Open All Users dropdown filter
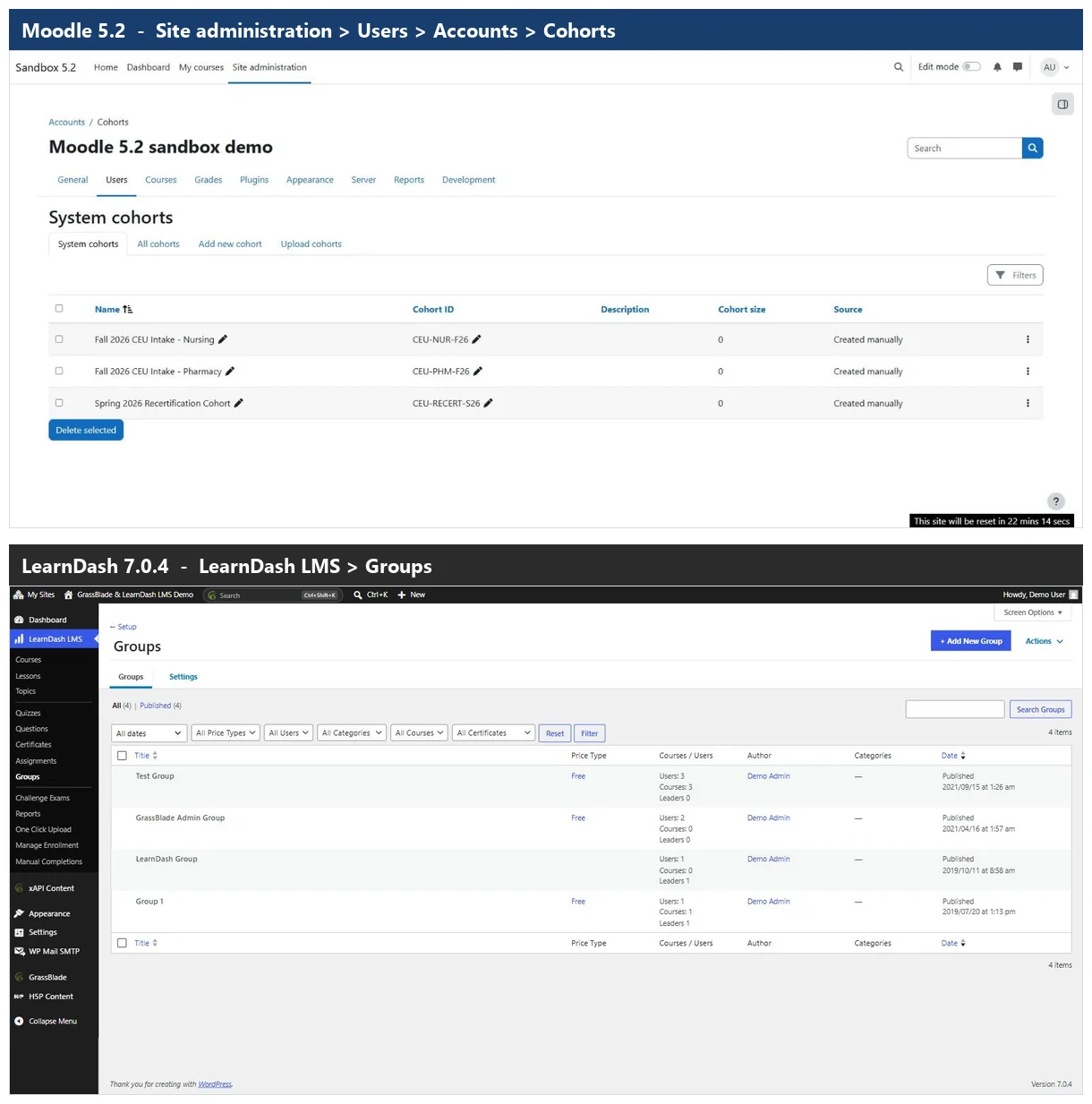 (289, 733)
